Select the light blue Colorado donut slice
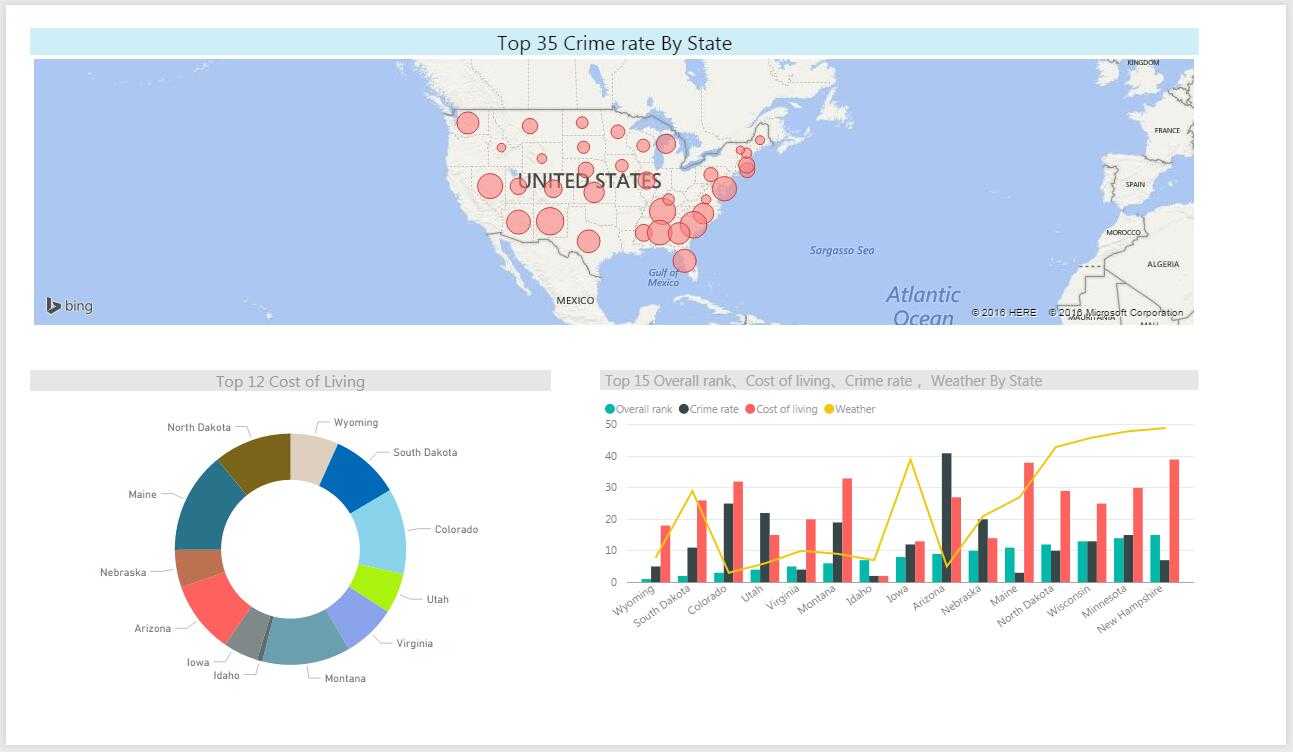The width and height of the screenshot is (1293, 752). point(381,532)
